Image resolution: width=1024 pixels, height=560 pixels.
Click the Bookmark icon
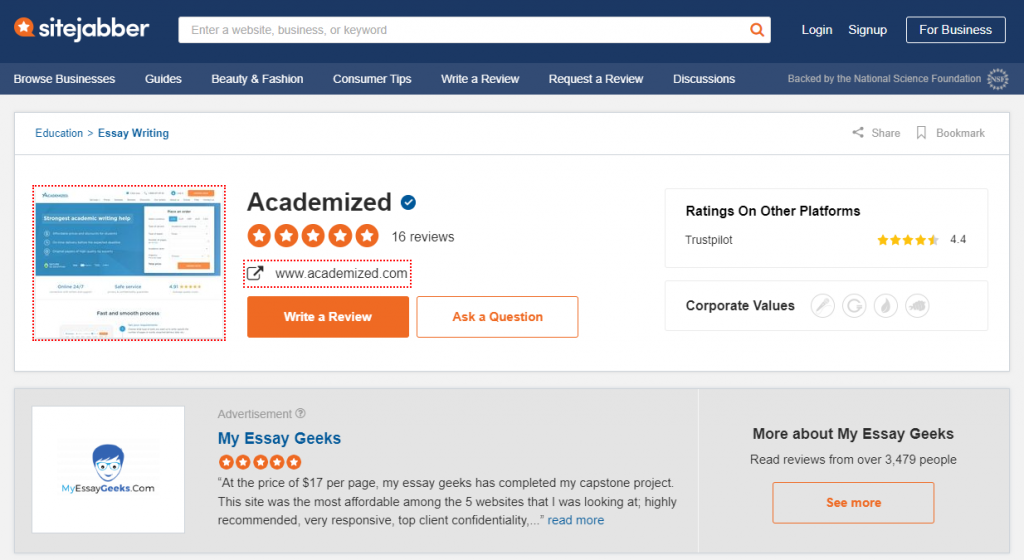[921, 132]
